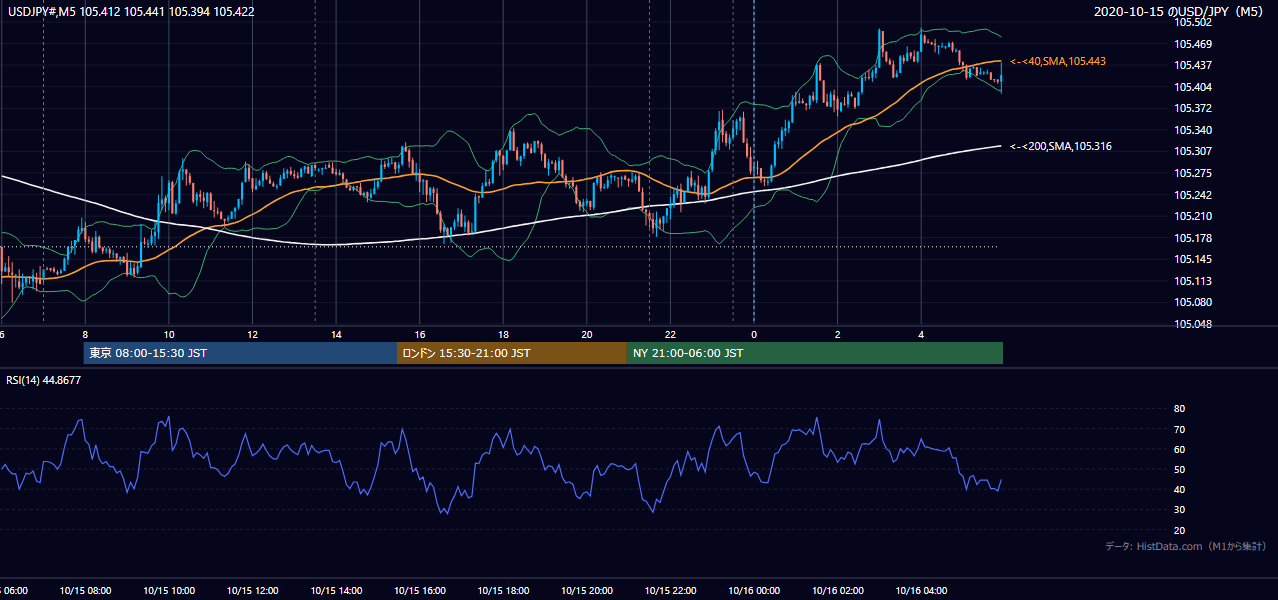Click the 東京 08:00-15:30 JST session bar
Screen dimensions: 1278x600
240,353
